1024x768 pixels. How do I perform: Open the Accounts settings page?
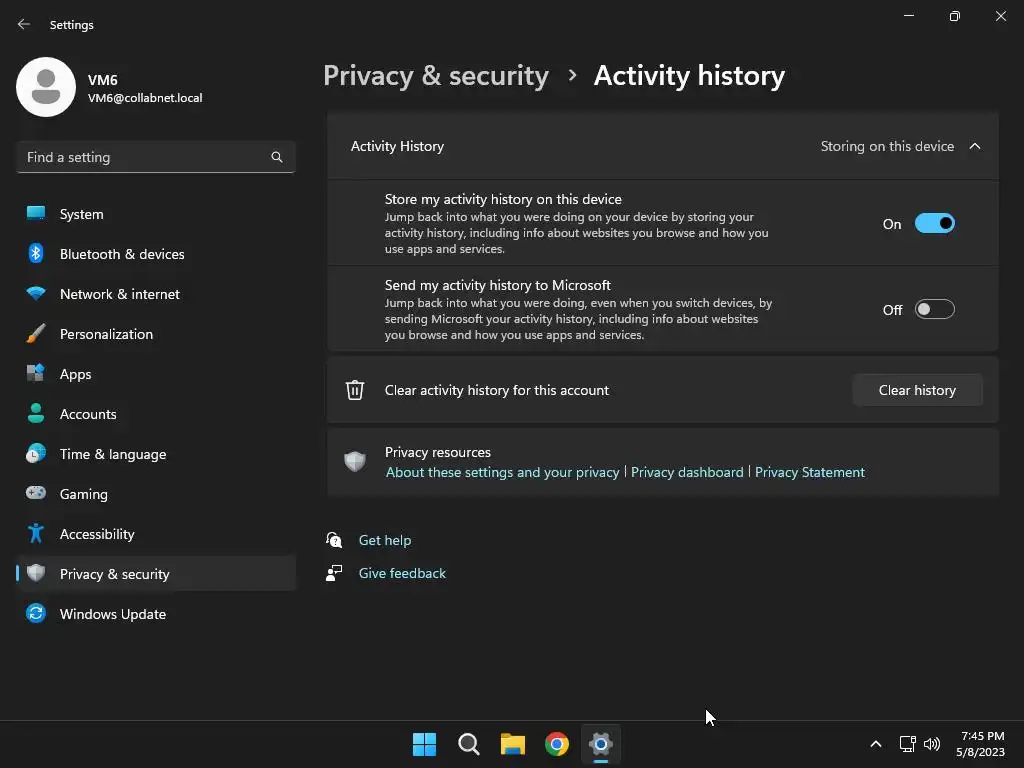click(x=88, y=414)
